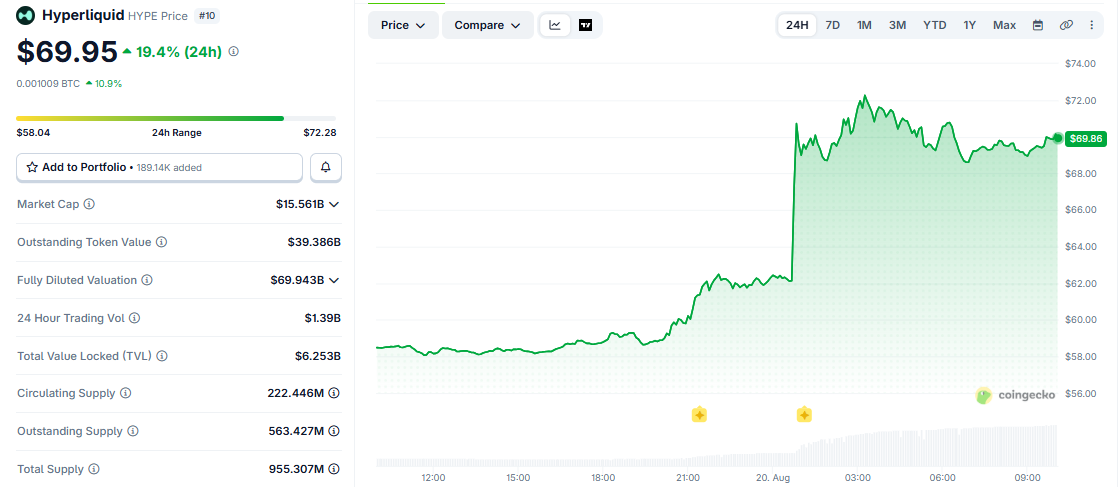The height and width of the screenshot is (487, 1120).
Task: Click info icon next to 222.446M value
Action: (x=334, y=393)
